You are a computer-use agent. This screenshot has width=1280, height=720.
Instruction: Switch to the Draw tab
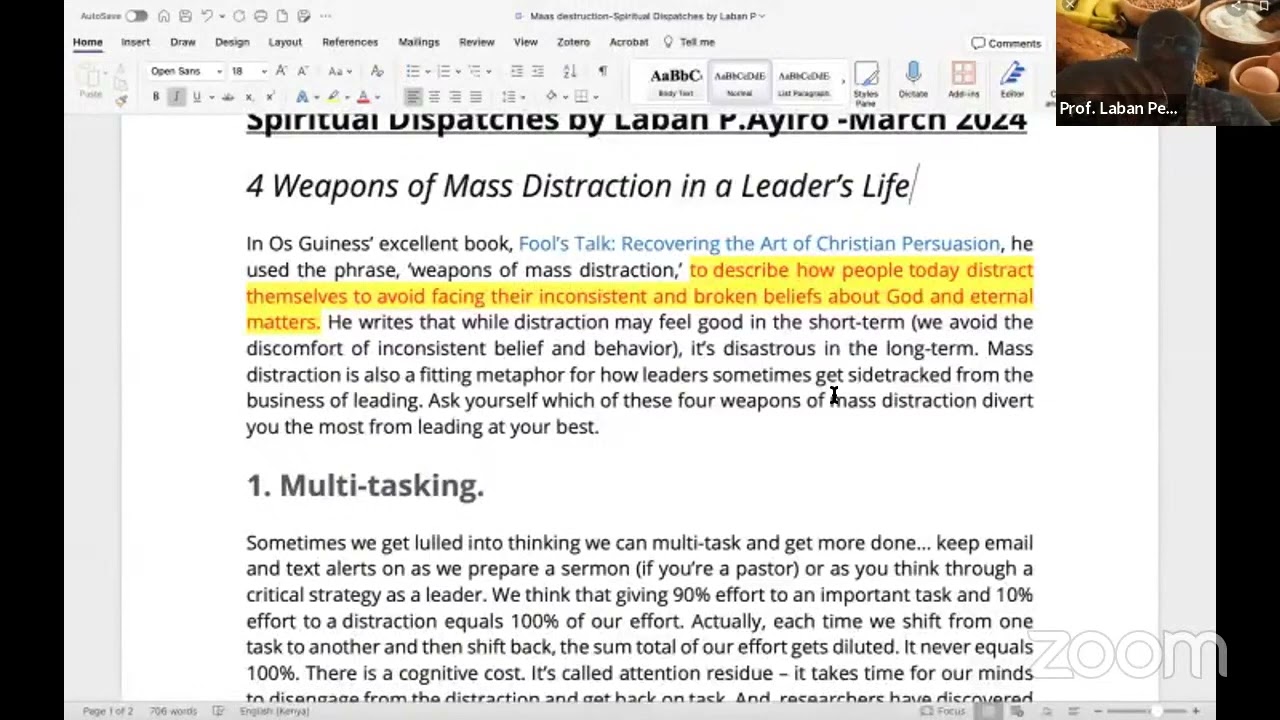pyautogui.click(x=182, y=42)
